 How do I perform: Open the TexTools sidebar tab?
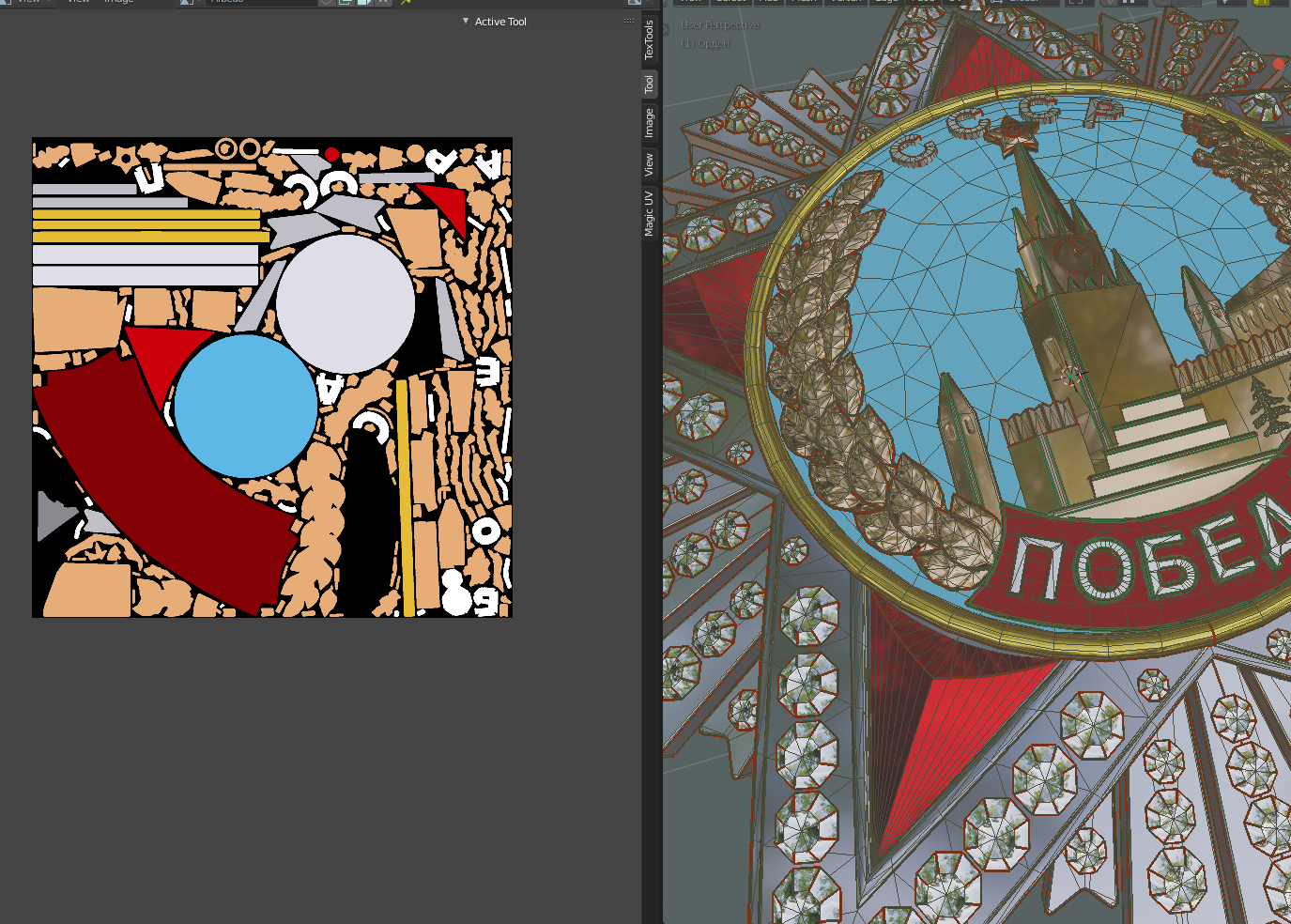pos(649,40)
